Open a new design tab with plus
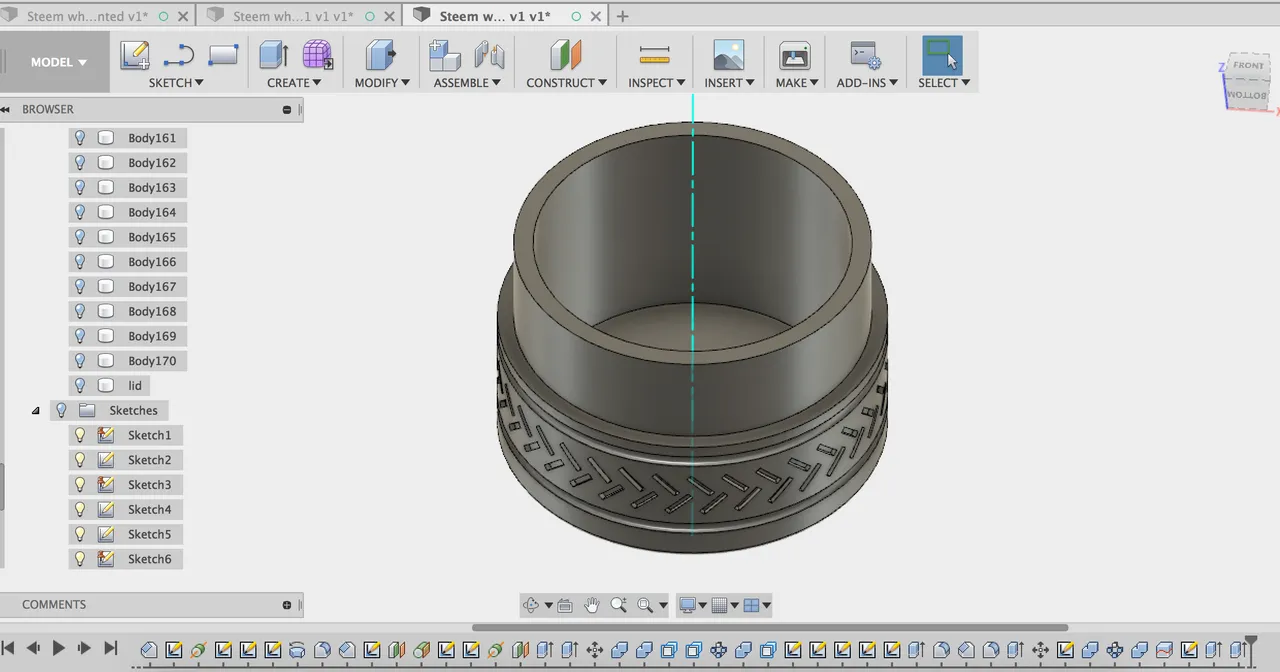This screenshot has width=1280, height=672. (x=622, y=16)
